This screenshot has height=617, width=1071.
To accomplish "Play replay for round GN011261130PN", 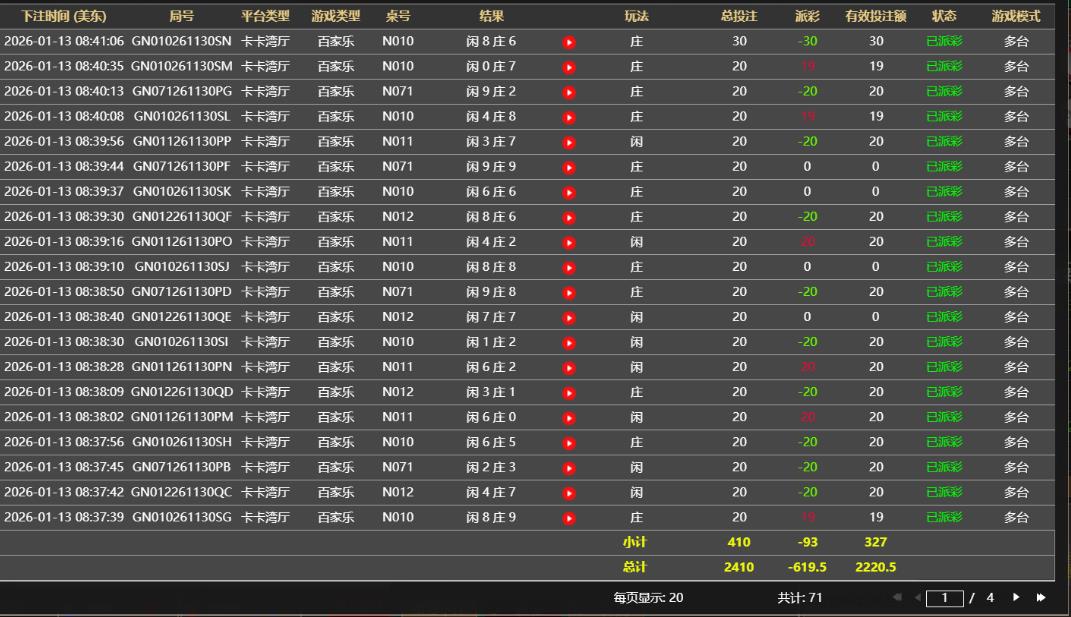I will point(569,368).
